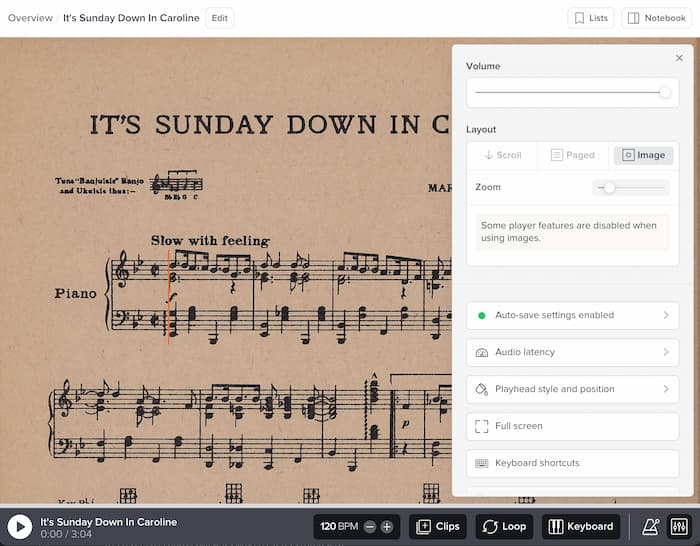
Task: Show the on-screen Keyboard
Action: (x=580, y=527)
